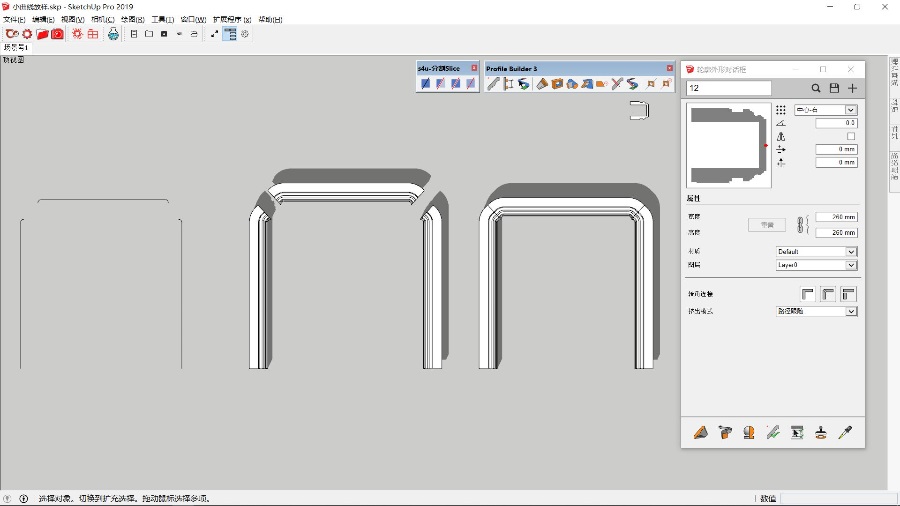Open the File (F) menu
Screen dimensions: 900x506
(14, 20)
